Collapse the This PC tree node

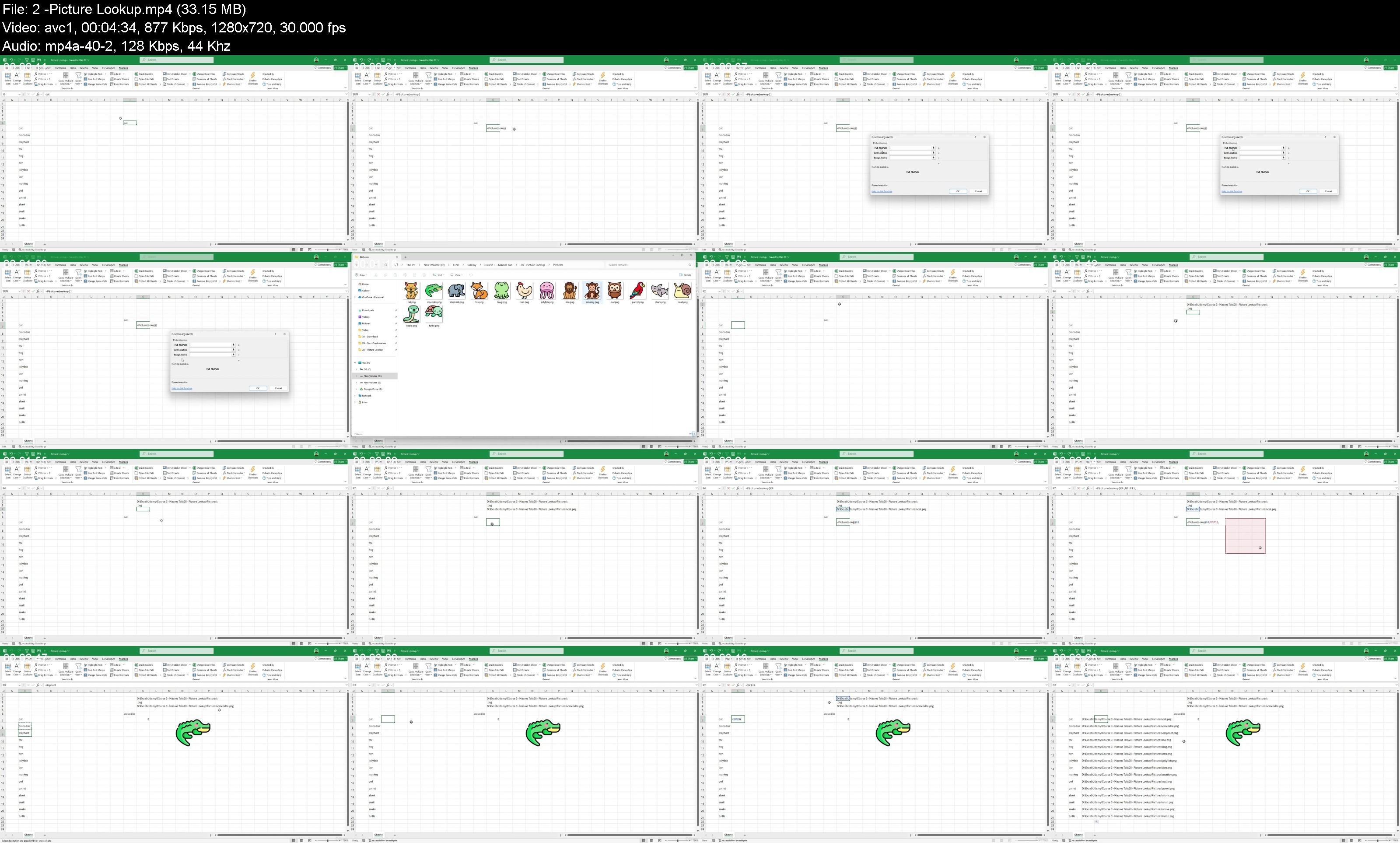(x=355, y=363)
